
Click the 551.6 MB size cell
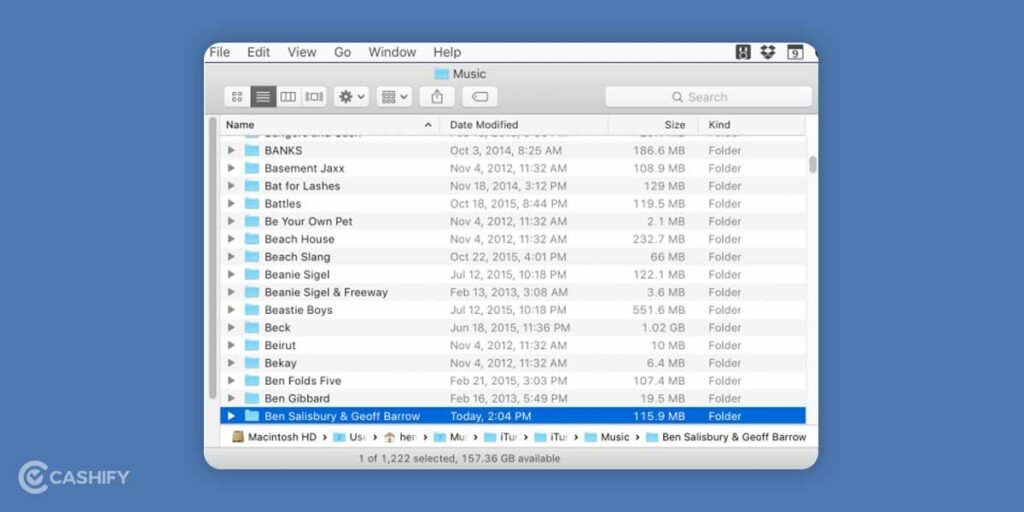[658, 310]
